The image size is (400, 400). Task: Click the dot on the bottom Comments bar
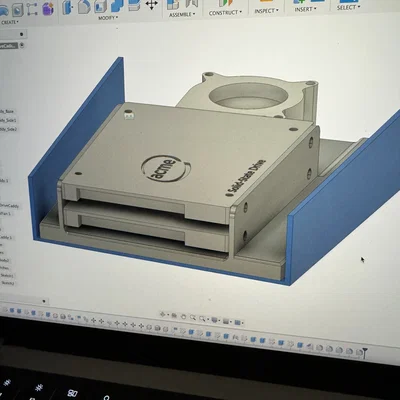(x=44, y=301)
